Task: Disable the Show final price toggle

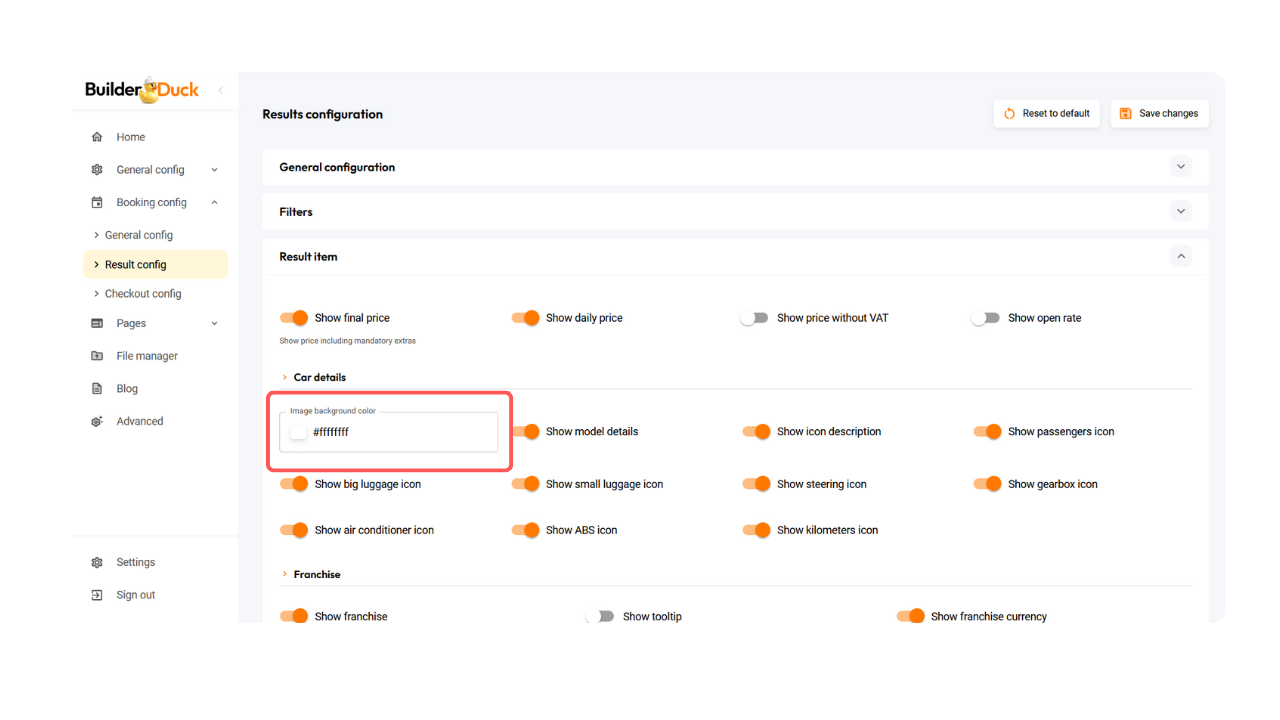Action: (294, 318)
